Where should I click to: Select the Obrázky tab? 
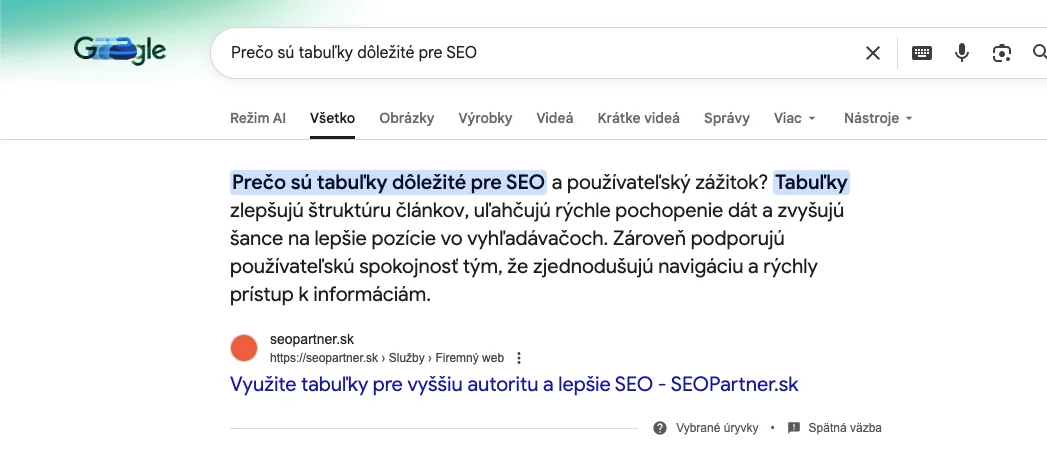point(407,118)
